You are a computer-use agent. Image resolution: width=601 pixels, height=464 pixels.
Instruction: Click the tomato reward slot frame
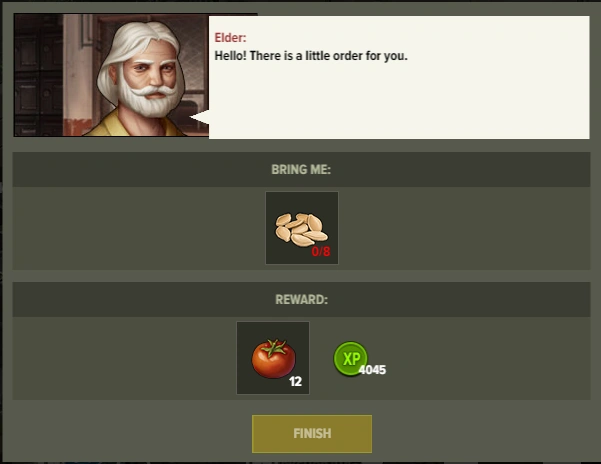(273, 358)
